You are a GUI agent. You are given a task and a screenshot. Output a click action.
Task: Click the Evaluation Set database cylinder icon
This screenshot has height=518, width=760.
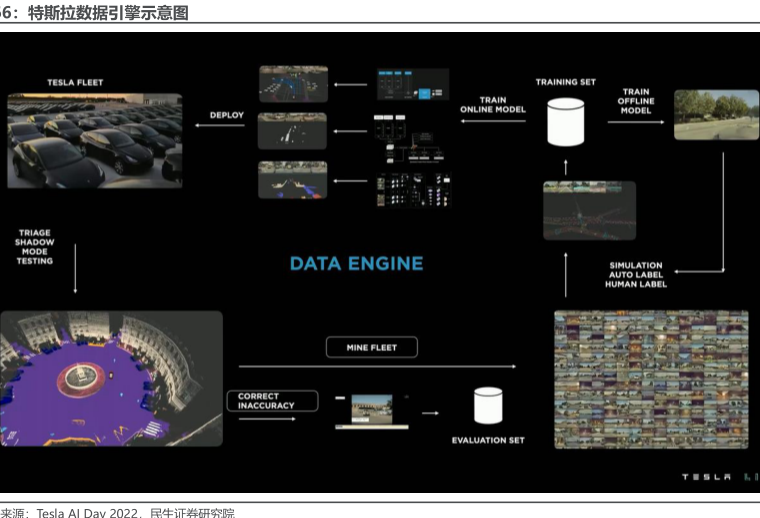click(x=487, y=406)
